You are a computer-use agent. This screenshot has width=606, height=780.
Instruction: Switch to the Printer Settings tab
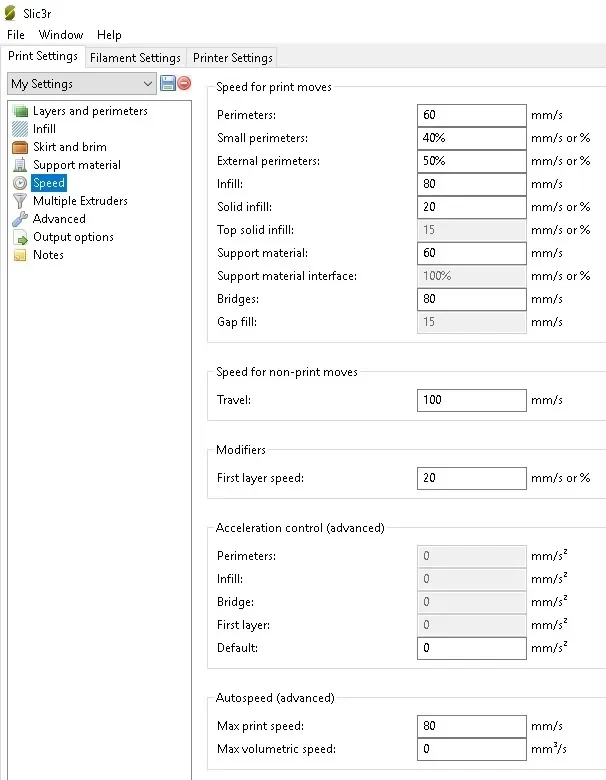(x=233, y=58)
